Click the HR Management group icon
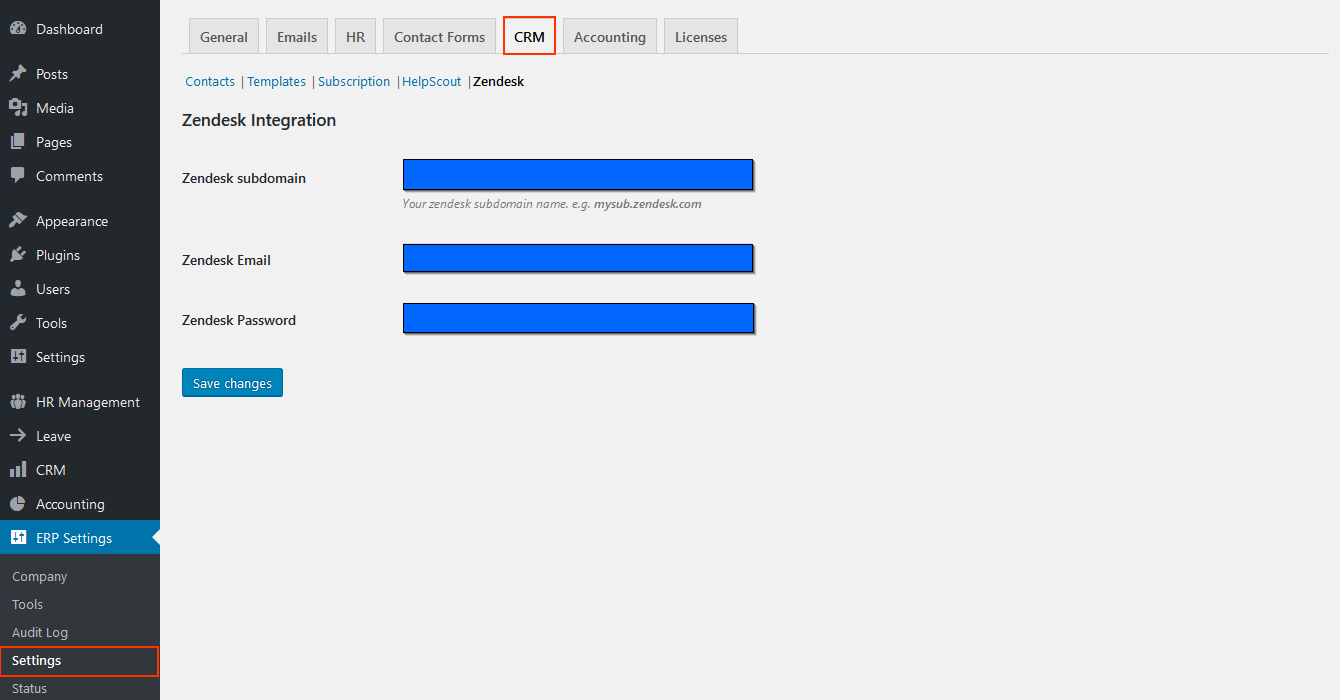Image resolution: width=1340 pixels, height=700 pixels. point(18,402)
